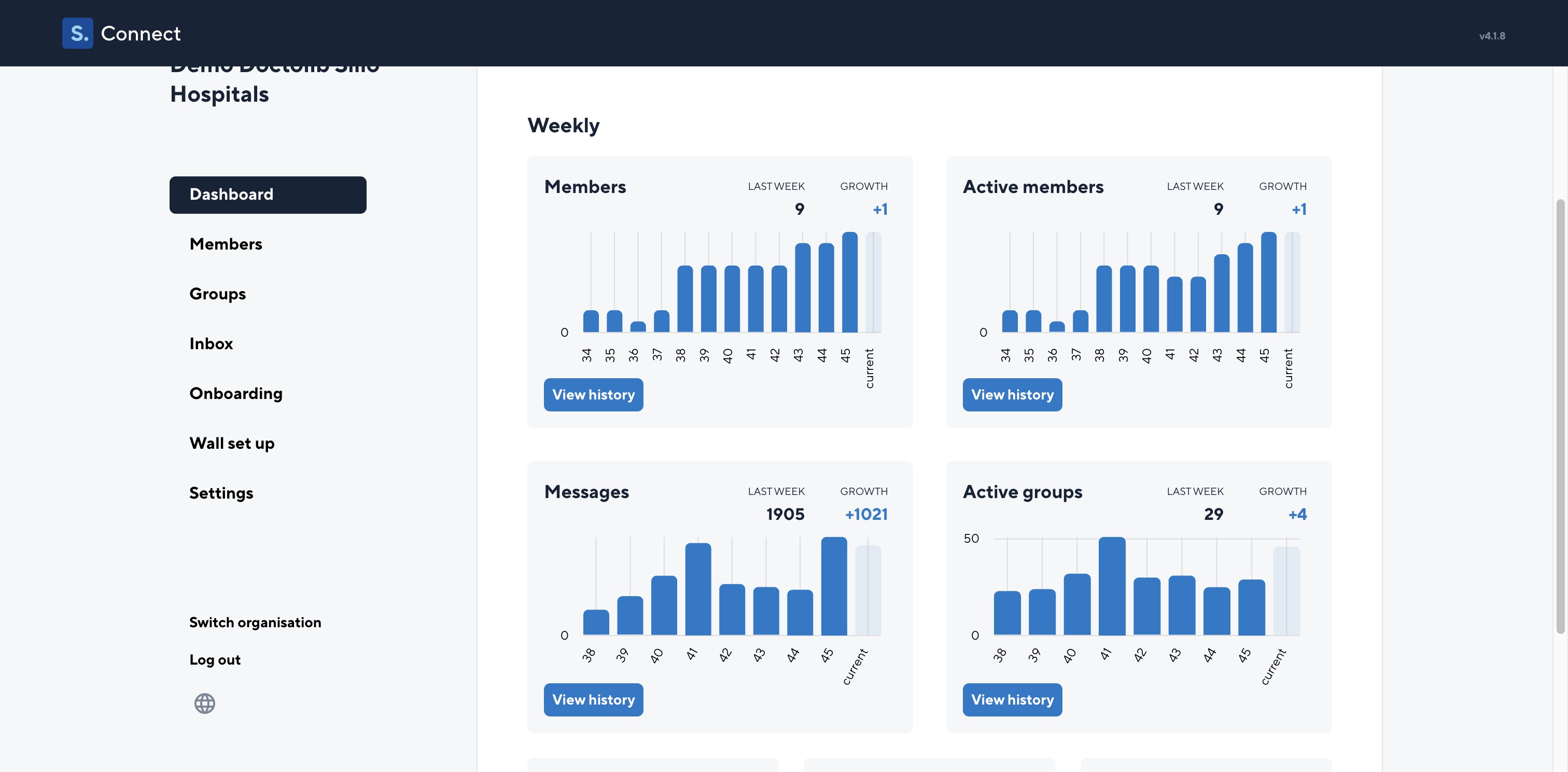View history for Active groups chart
The height and width of the screenshot is (772, 1568).
pyautogui.click(x=1012, y=699)
